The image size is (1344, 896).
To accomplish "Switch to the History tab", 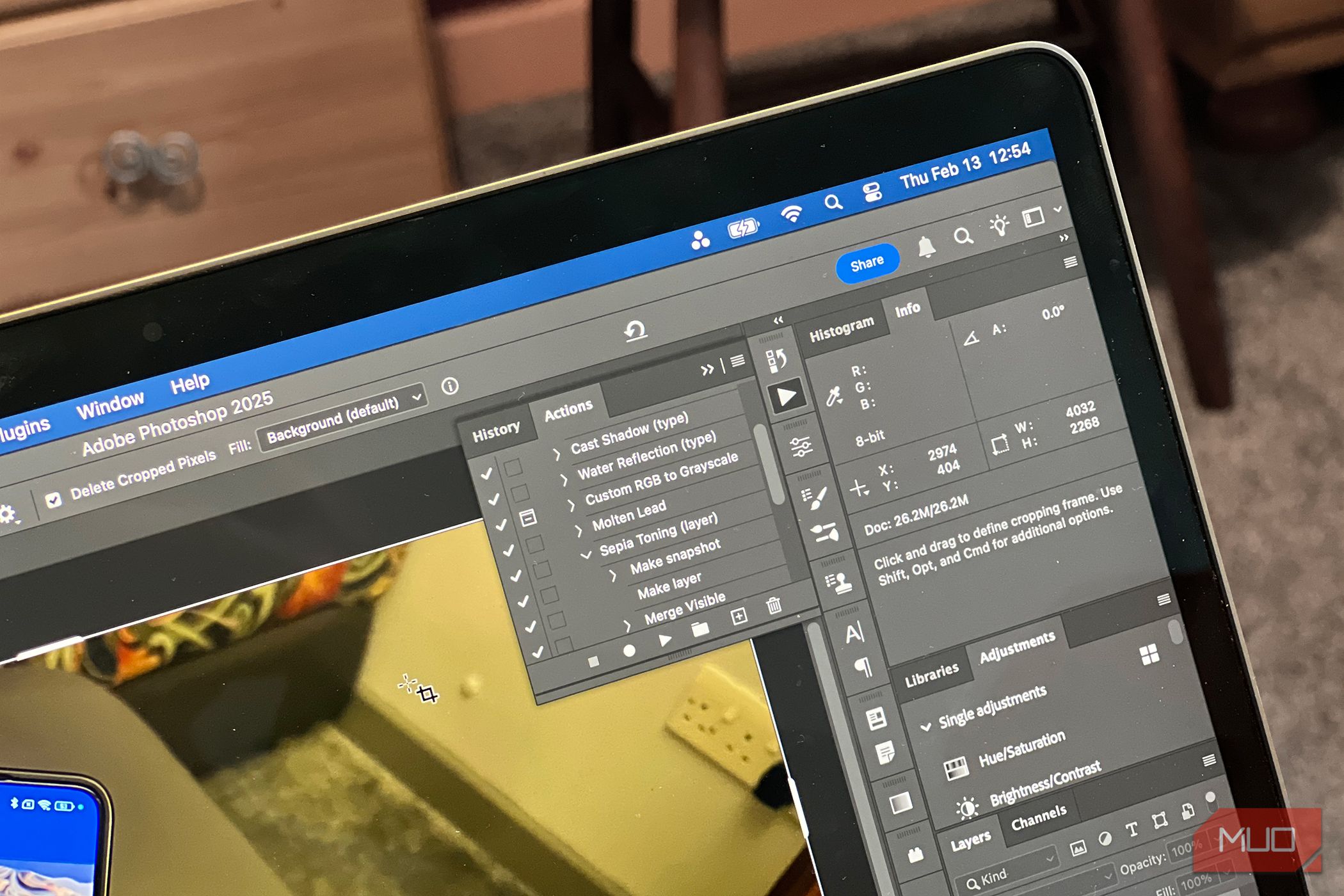I will pos(495,432).
